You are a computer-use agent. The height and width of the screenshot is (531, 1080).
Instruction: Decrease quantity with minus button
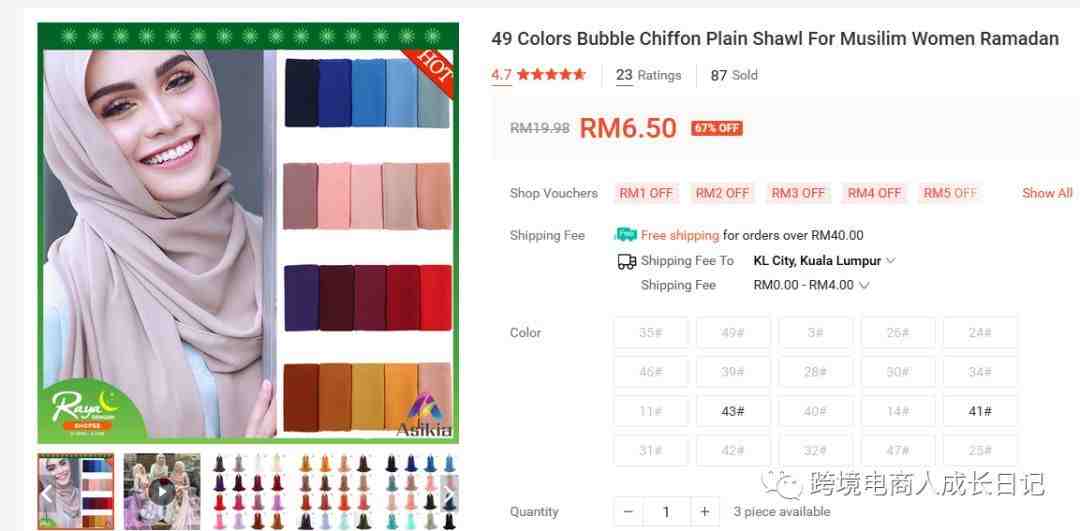[x=628, y=512]
